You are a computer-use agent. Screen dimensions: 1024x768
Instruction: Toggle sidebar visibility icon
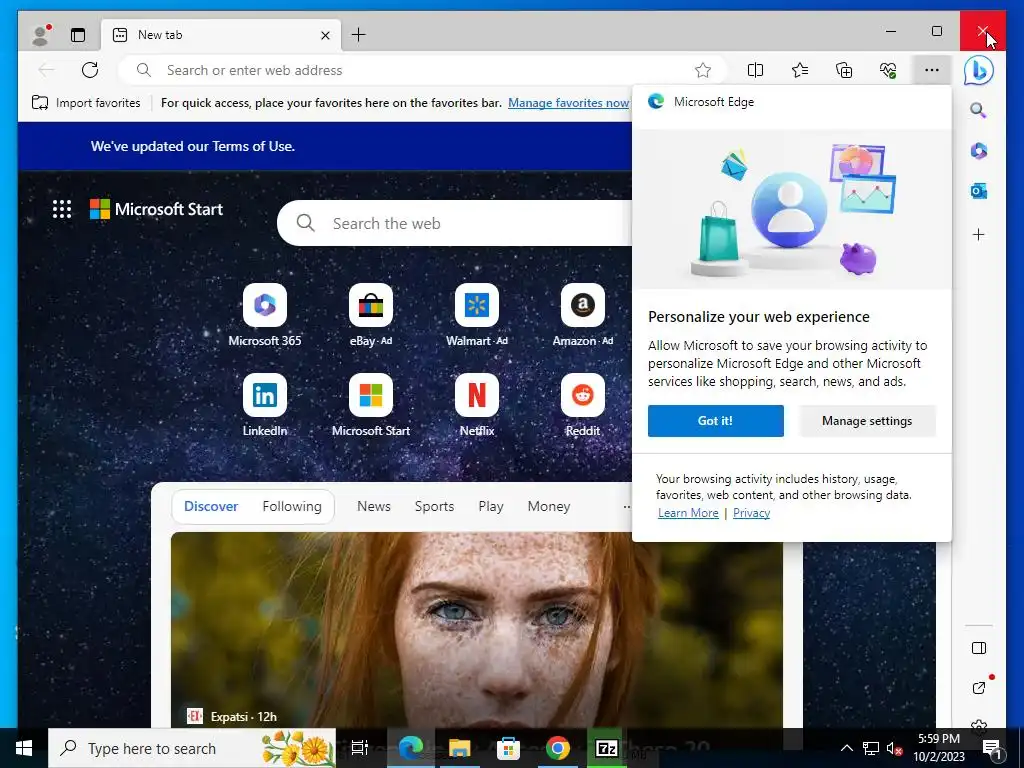[978, 648]
